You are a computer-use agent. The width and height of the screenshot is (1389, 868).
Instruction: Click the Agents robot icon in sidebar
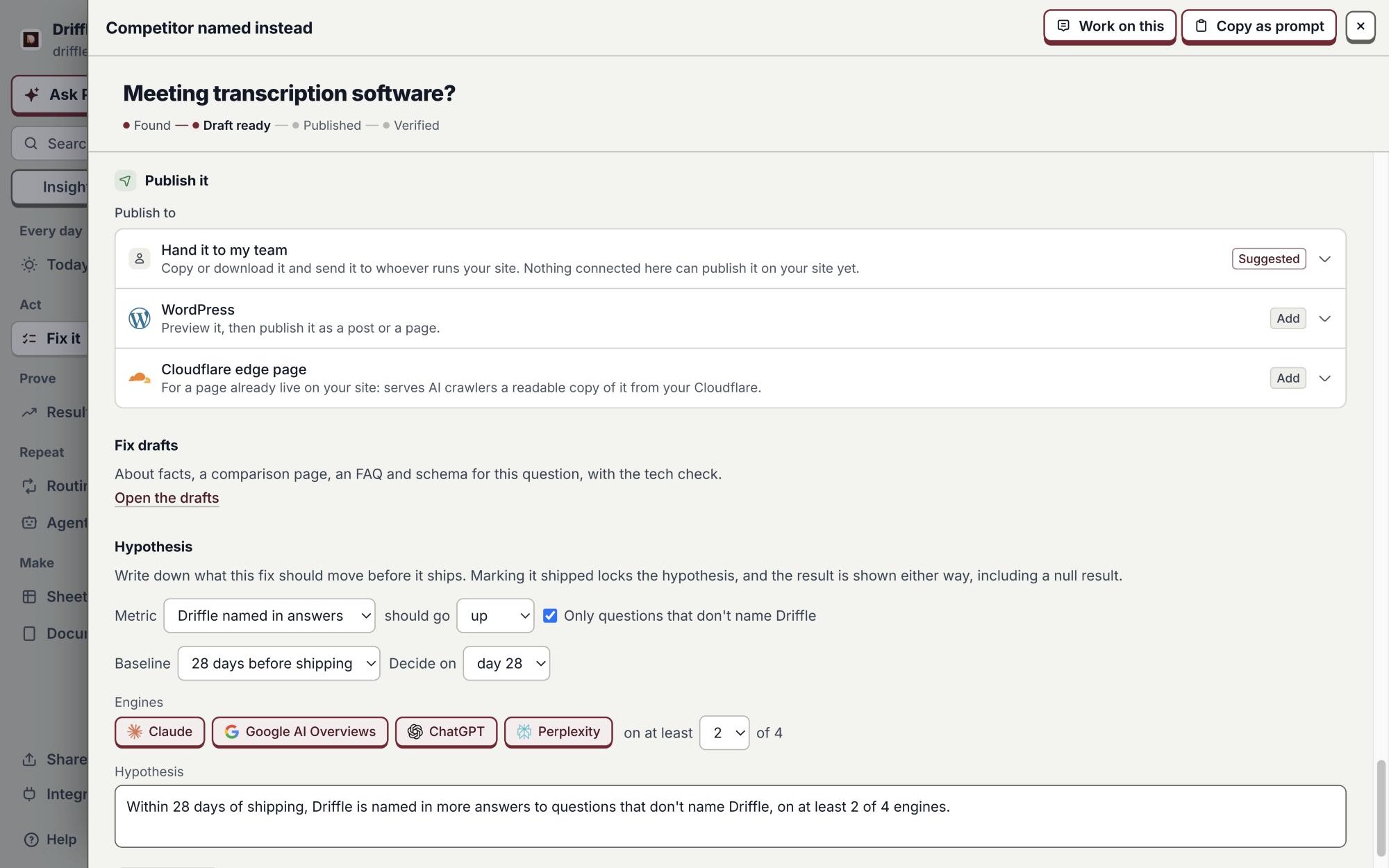[x=29, y=523]
